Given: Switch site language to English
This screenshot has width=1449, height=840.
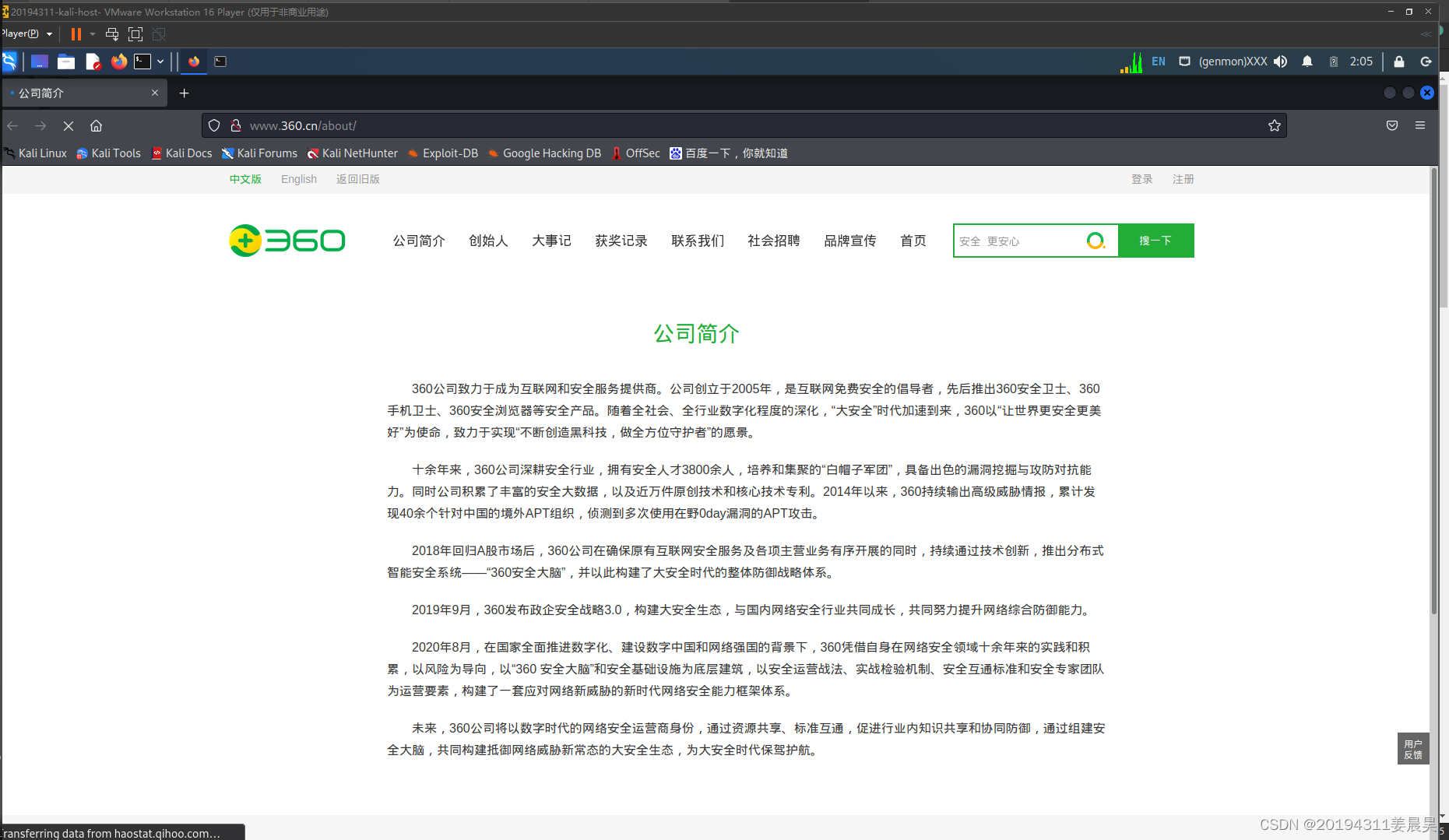Looking at the screenshot, I should (x=299, y=179).
